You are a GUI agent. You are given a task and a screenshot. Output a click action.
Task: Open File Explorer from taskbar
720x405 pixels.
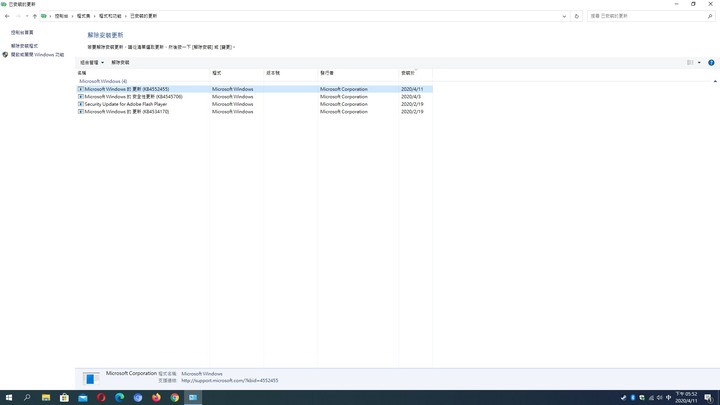tap(46, 398)
